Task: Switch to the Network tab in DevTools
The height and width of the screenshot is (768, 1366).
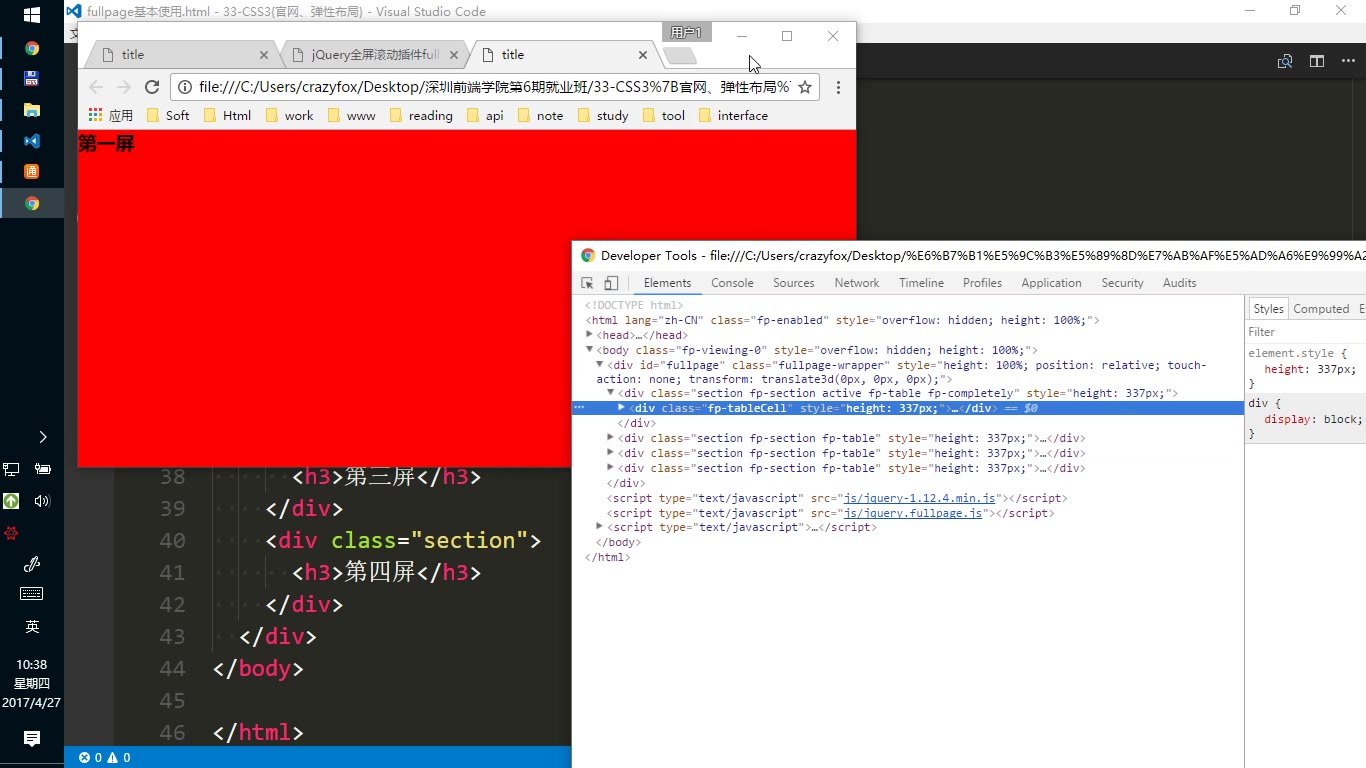Action: pyautogui.click(x=857, y=283)
